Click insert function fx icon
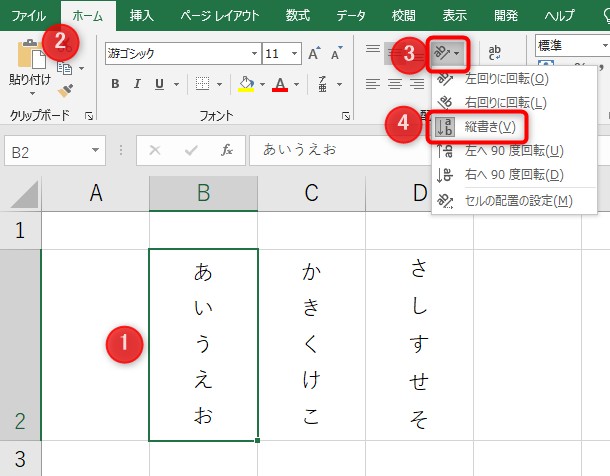Viewport: 610px width, 476px height. (226, 150)
